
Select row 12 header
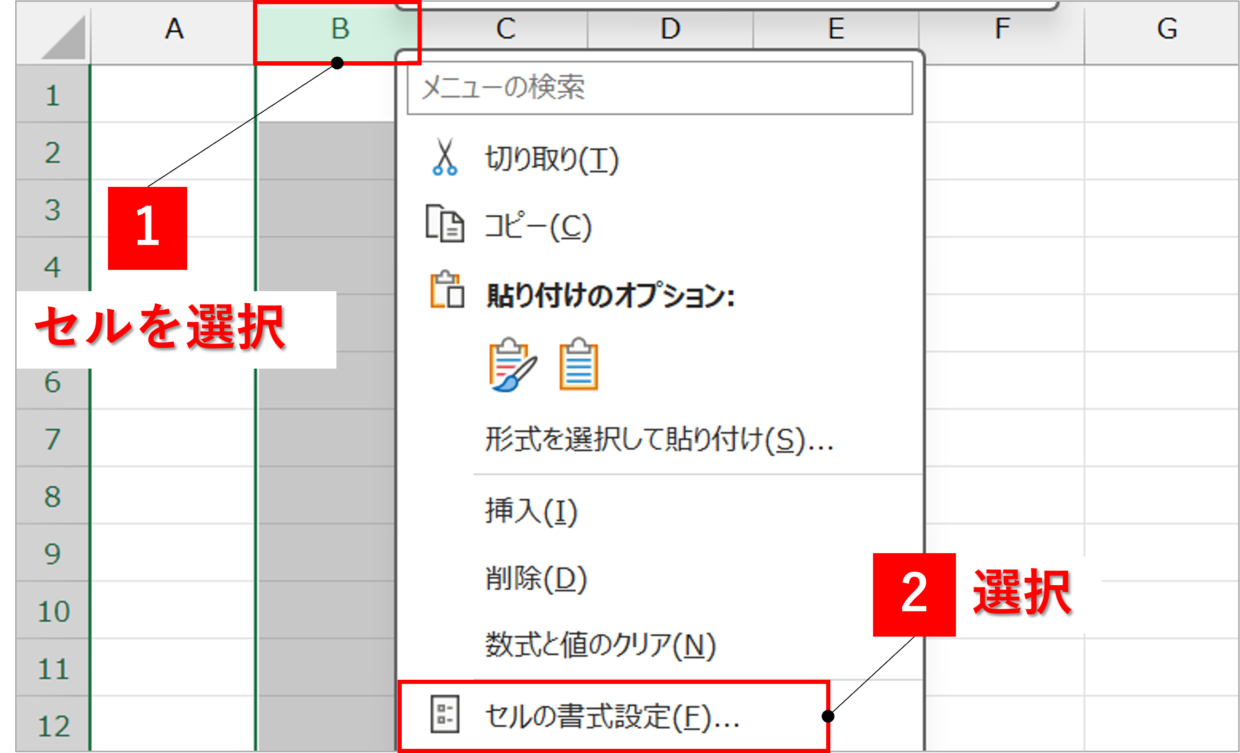click(51, 724)
